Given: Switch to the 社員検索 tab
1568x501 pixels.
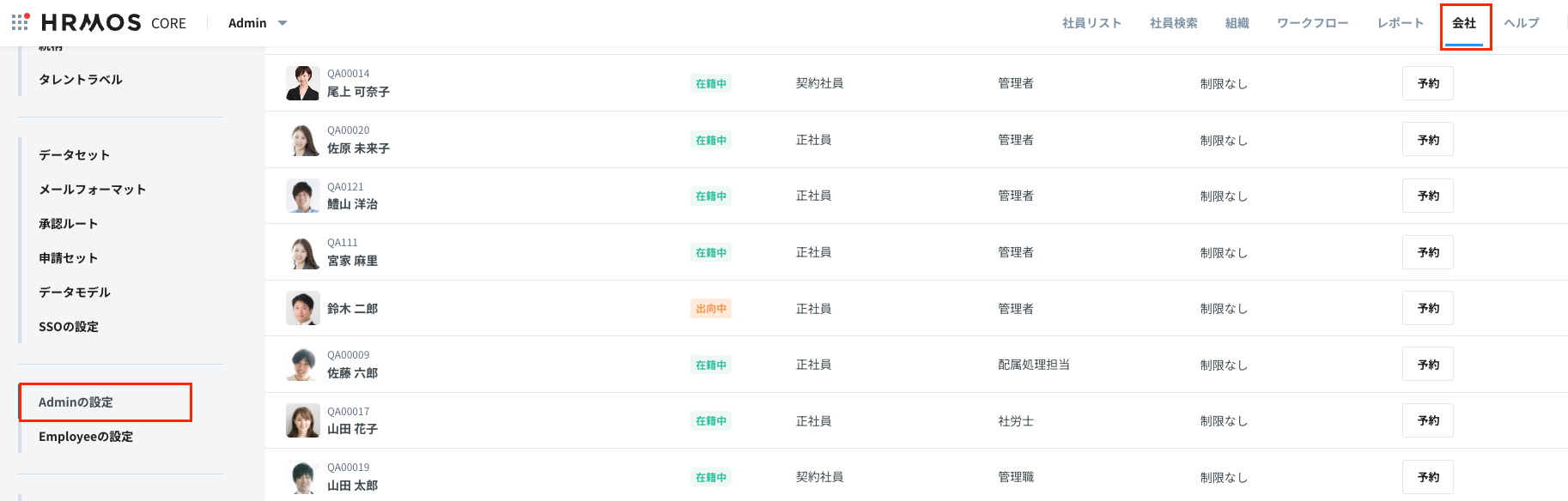Looking at the screenshot, I should click(x=1173, y=23).
